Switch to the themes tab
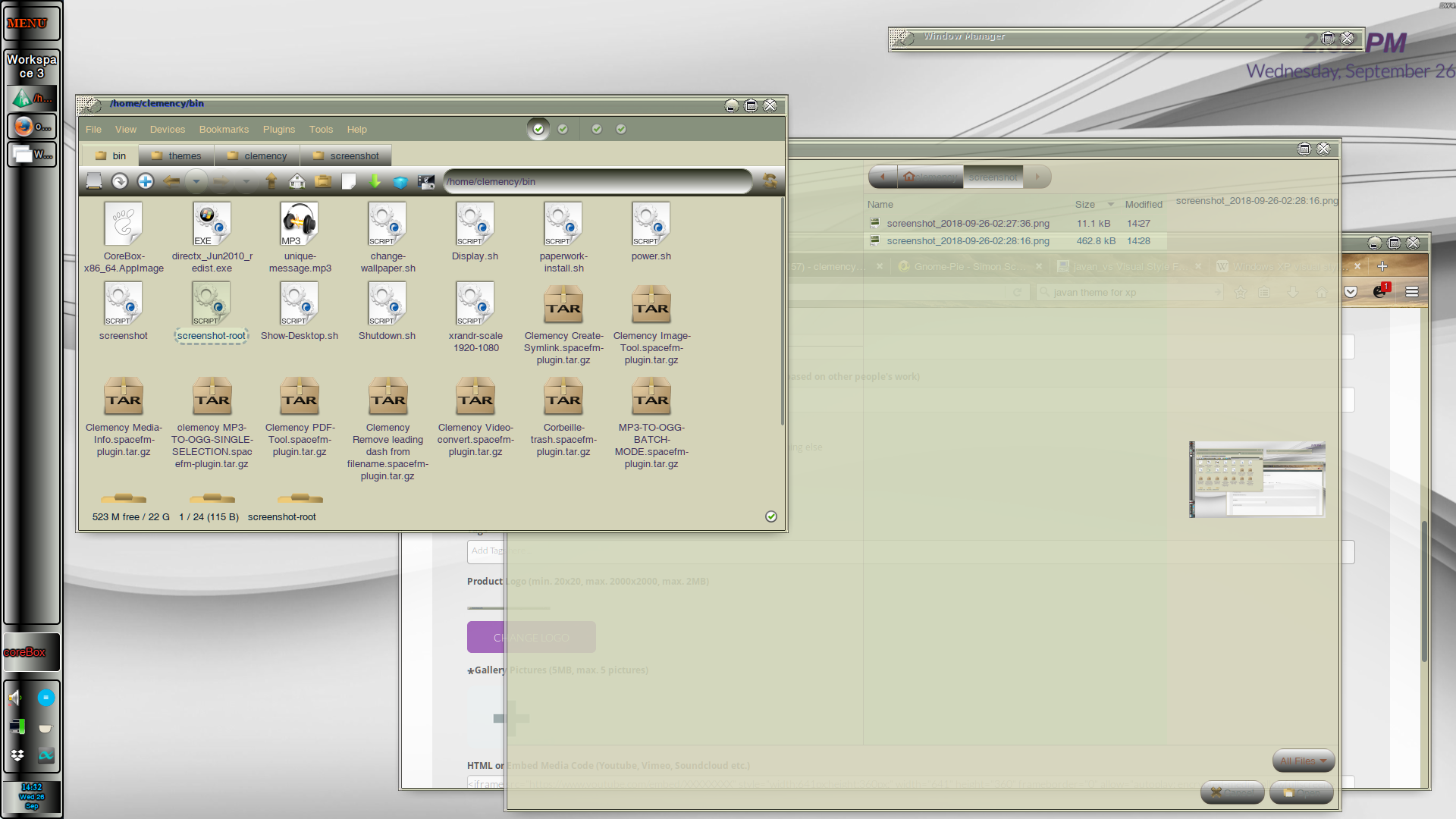 coord(176,156)
